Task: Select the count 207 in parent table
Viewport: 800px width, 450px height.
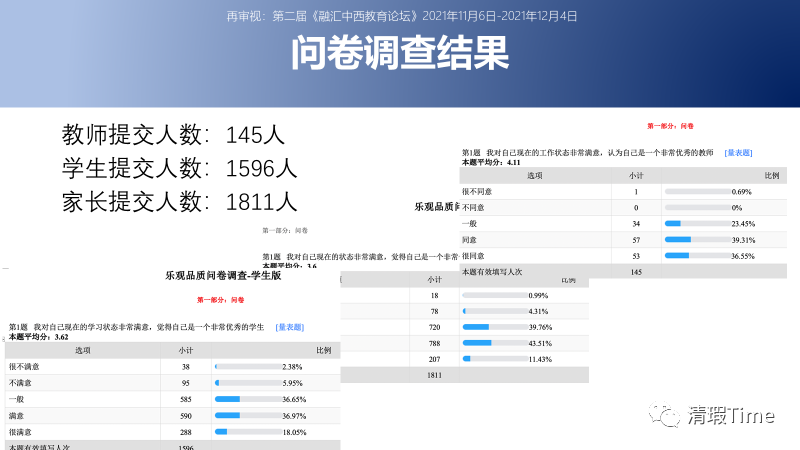Action: pyautogui.click(x=434, y=359)
